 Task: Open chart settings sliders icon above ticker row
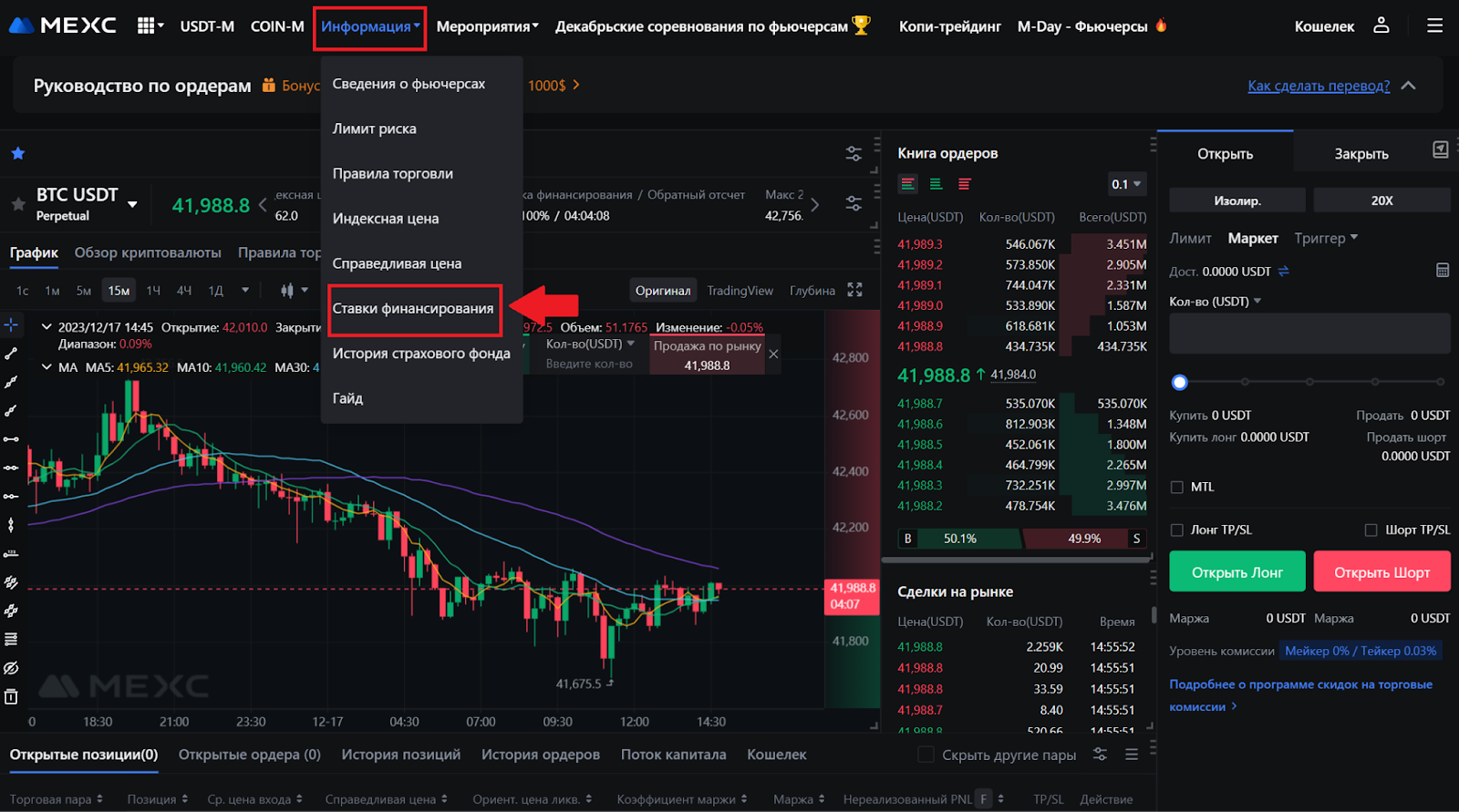tap(854, 153)
